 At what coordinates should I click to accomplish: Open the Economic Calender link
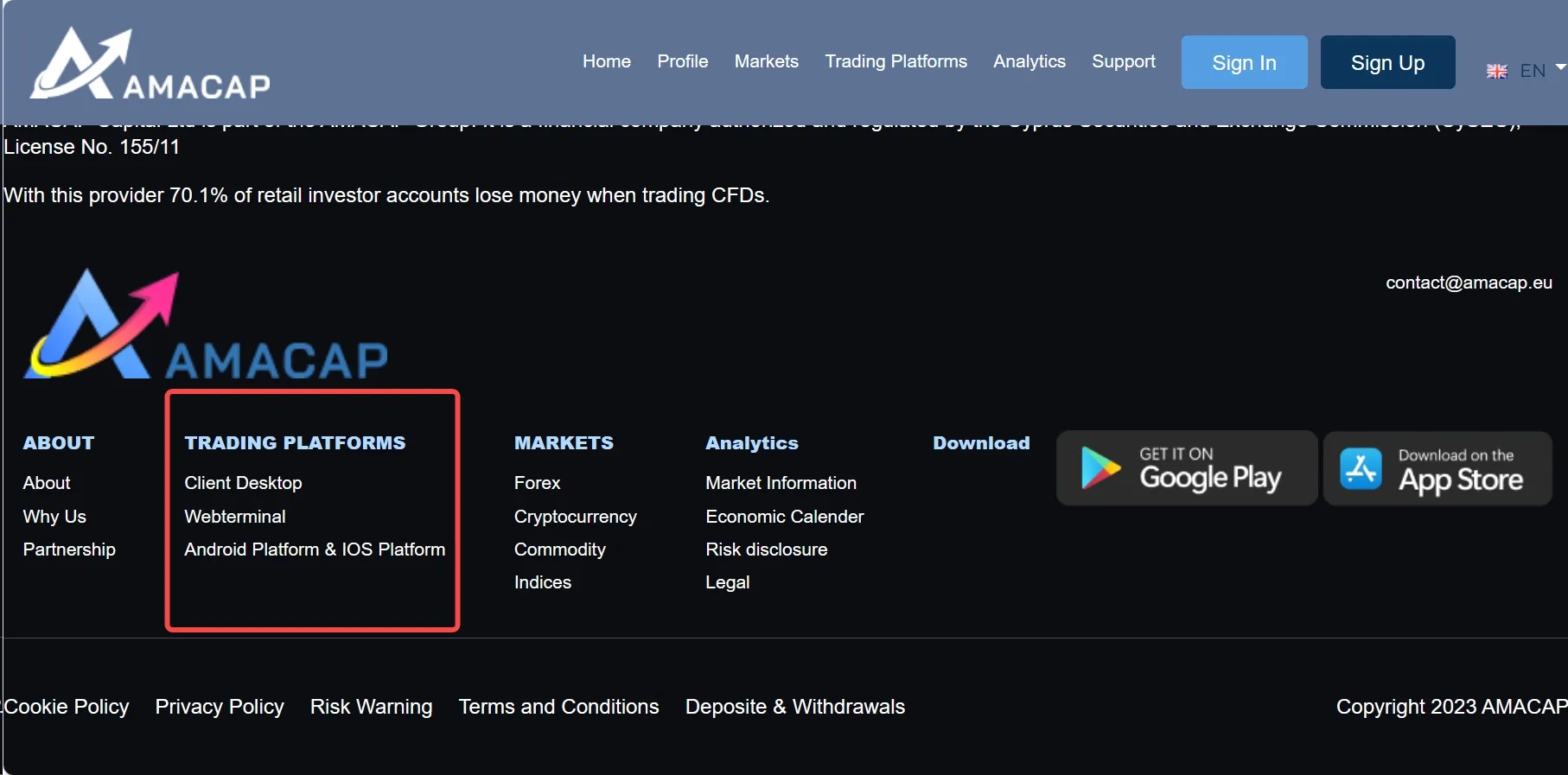click(x=785, y=517)
